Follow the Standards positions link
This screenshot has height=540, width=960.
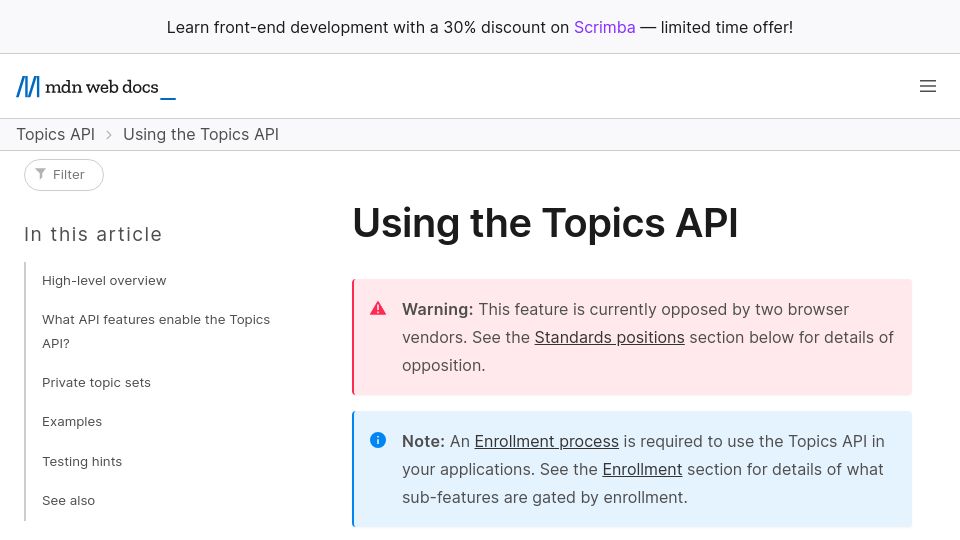(x=609, y=337)
